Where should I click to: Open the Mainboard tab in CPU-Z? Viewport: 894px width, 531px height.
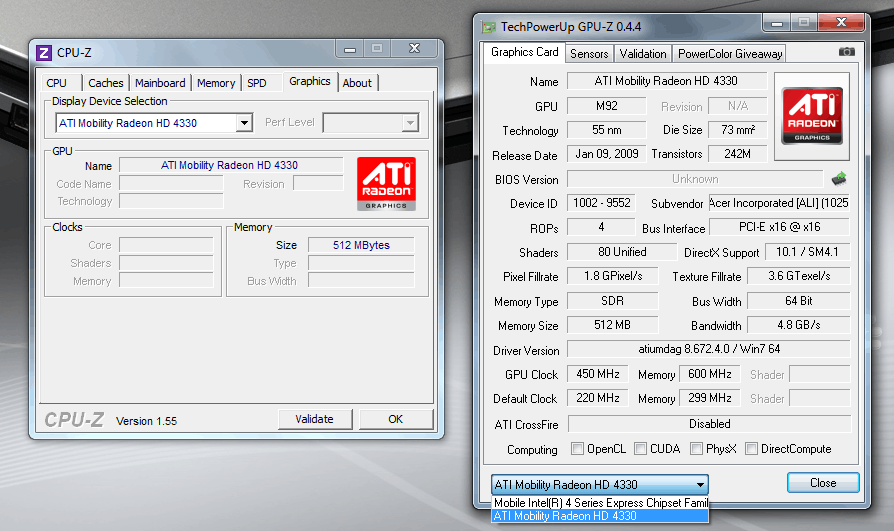(x=160, y=83)
